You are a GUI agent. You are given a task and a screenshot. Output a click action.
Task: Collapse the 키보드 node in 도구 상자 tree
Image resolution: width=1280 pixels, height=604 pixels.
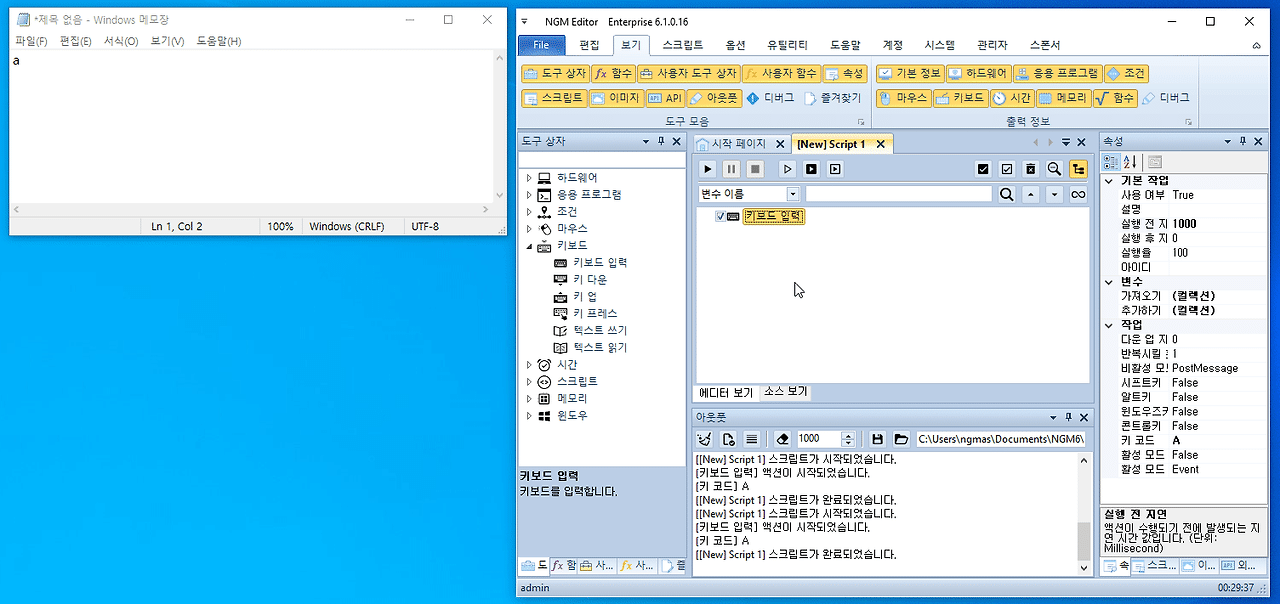click(x=529, y=246)
